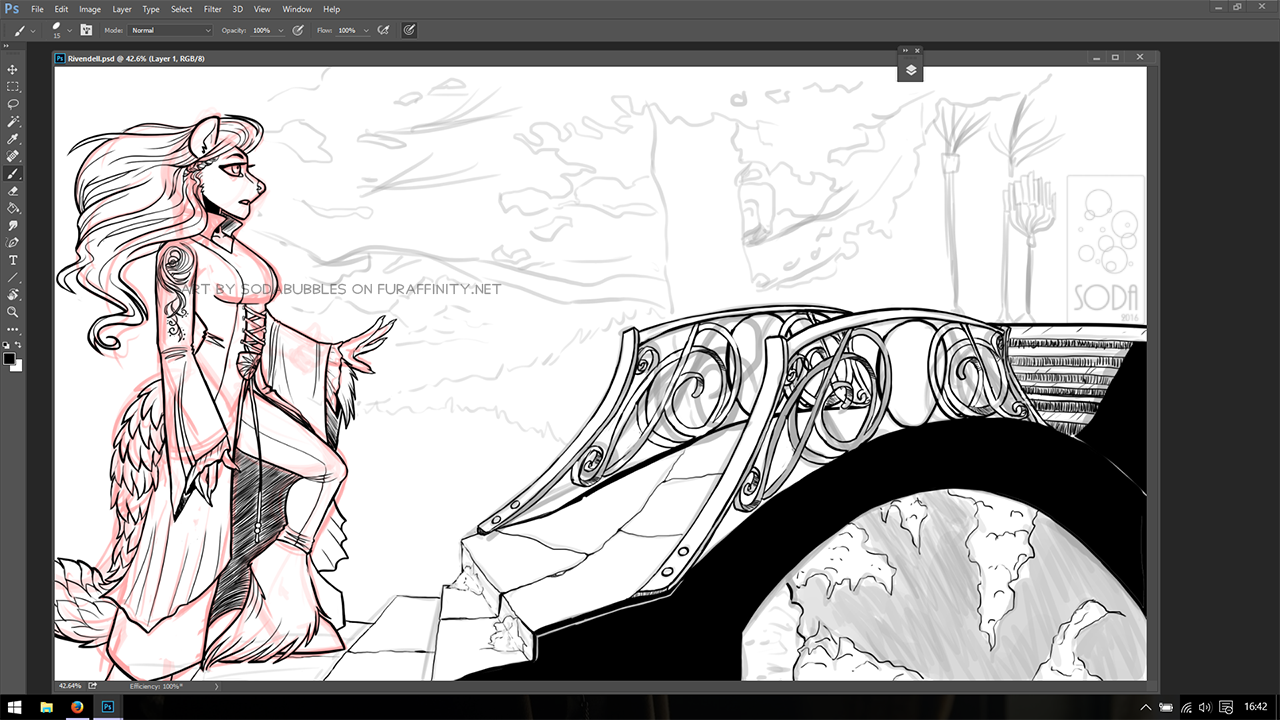The width and height of the screenshot is (1280, 720).
Task: Enable airbrush-style build-up effect
Action: click(x=383, y=30)
